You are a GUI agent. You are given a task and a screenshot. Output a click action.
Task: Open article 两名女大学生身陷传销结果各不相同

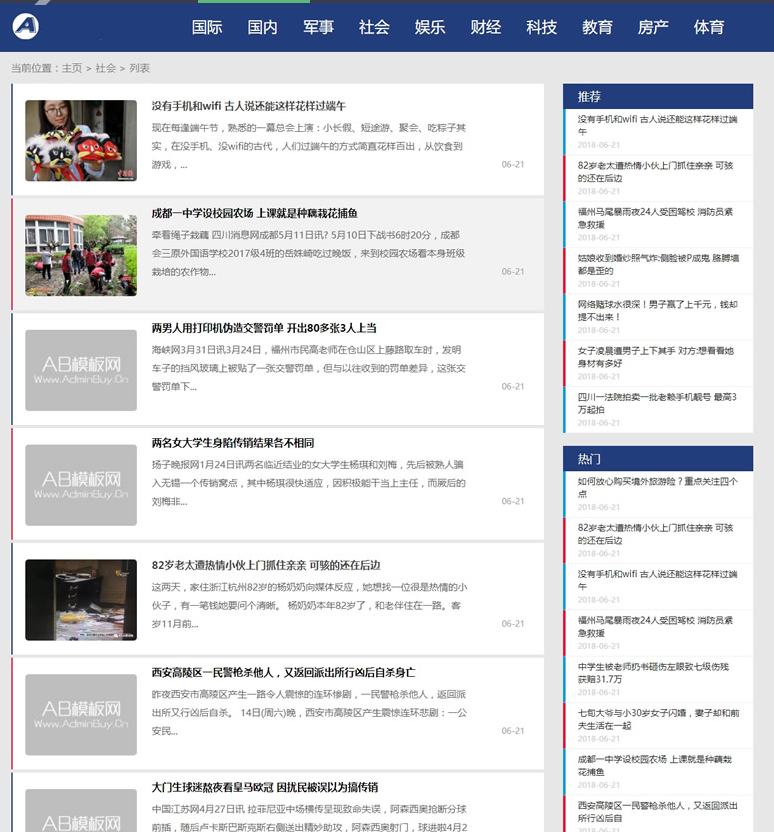(232, 443)
